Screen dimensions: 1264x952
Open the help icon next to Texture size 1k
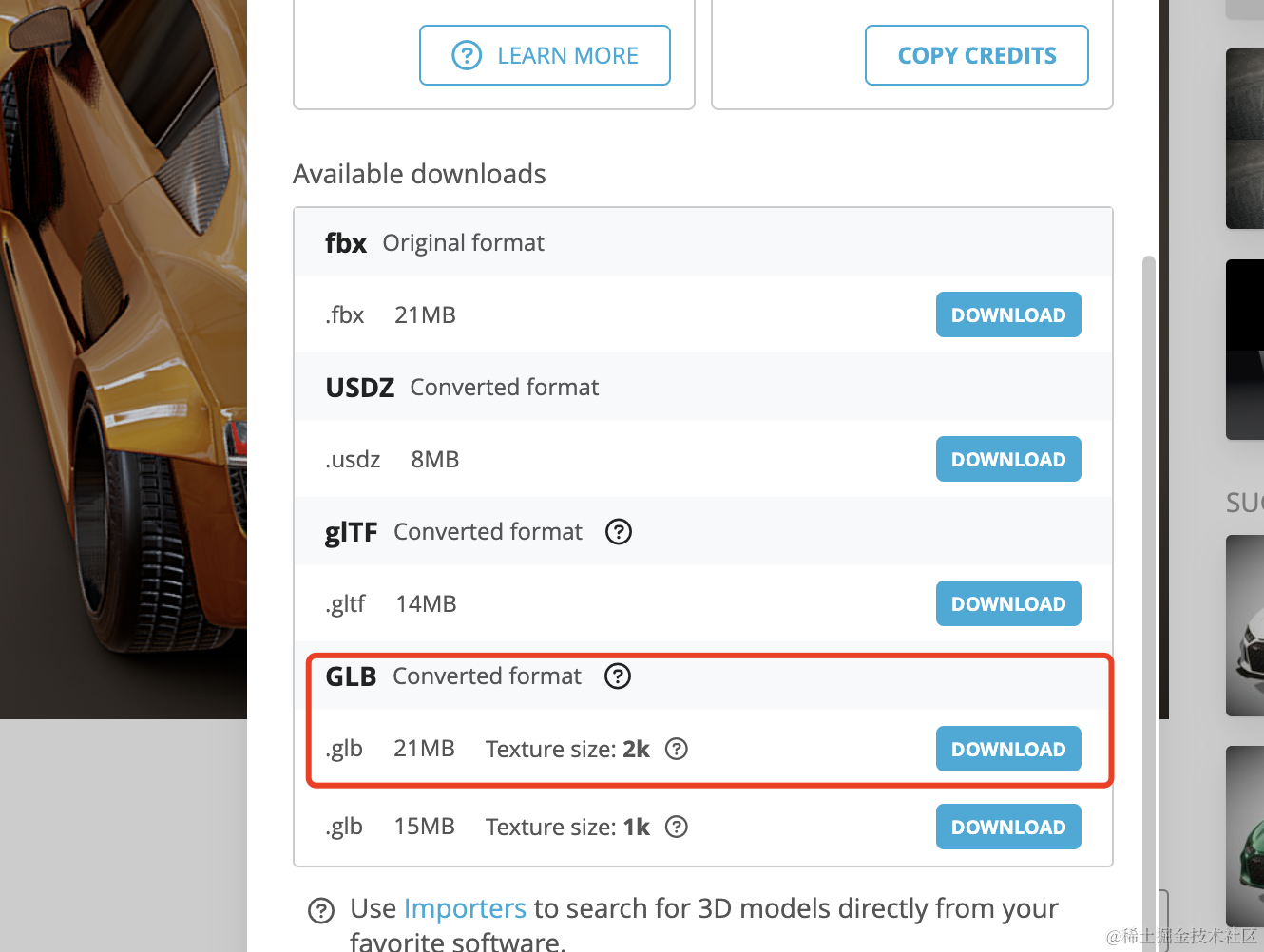[677, 827]
